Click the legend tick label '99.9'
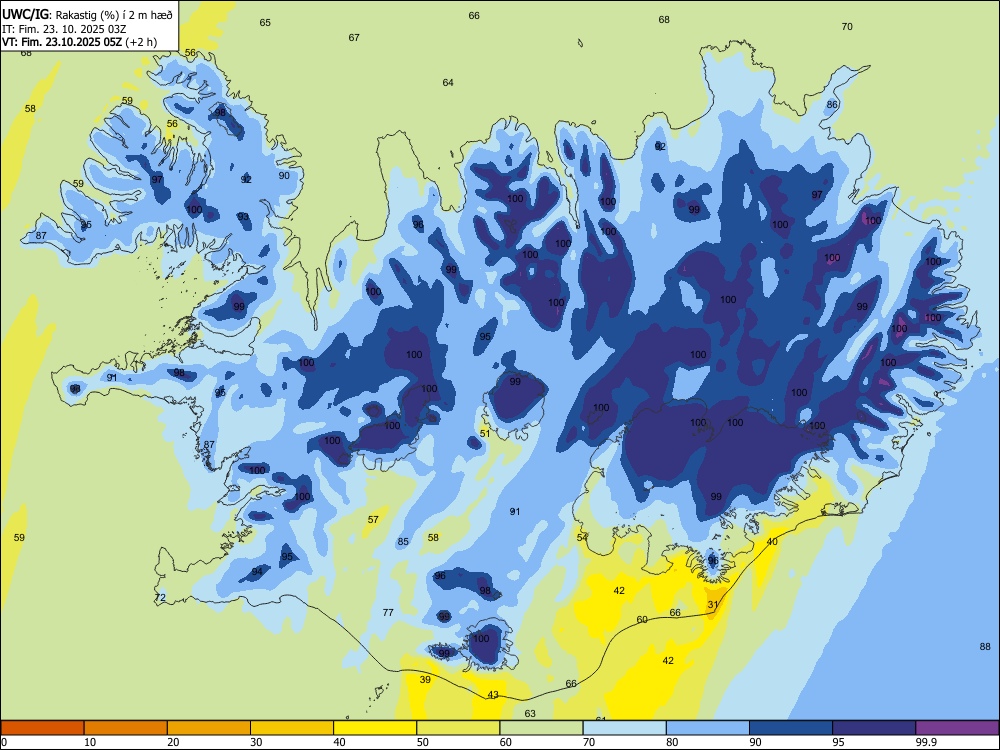The image size is (1000, 750). point(925,742)
